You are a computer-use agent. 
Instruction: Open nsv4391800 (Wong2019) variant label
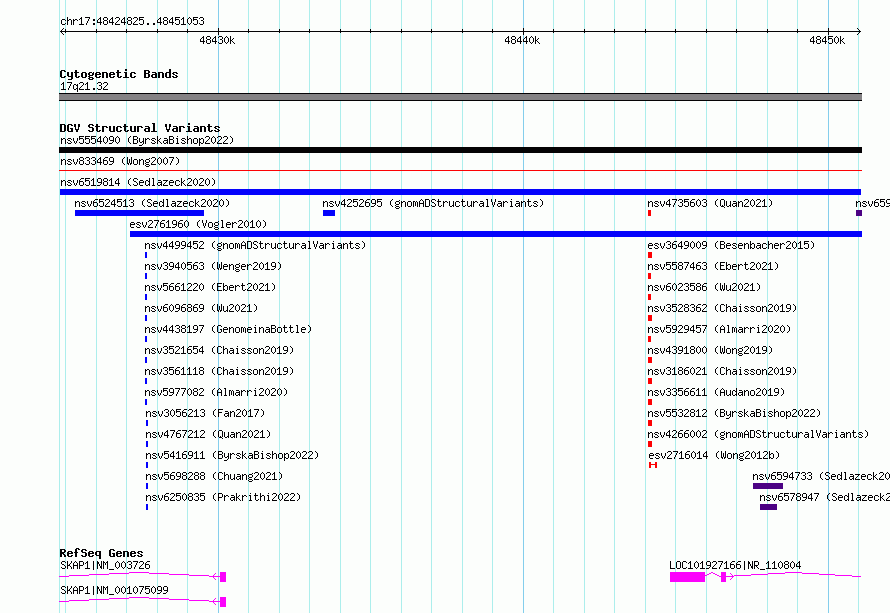pos(710,350)
